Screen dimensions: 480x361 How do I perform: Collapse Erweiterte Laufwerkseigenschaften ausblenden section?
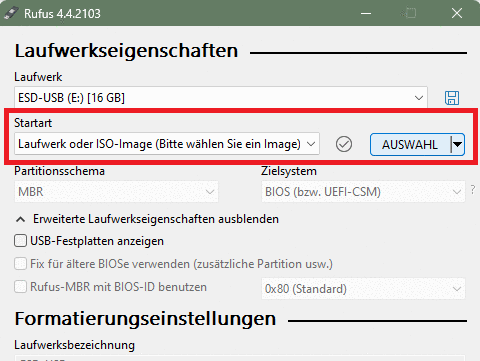pos(147,219)
